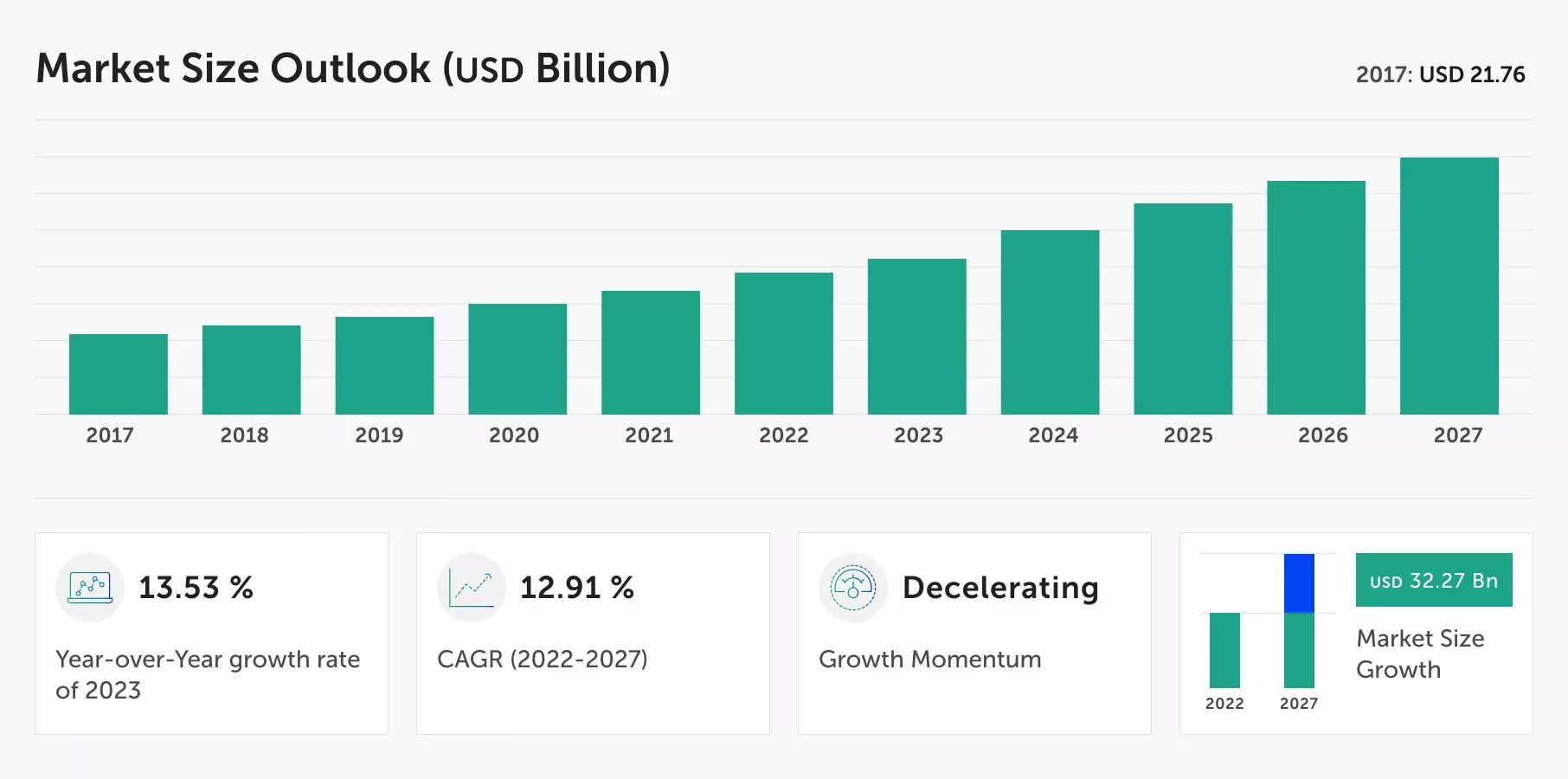
Task: Click the blue growth segment of mini 2027 bar
Action: 1299,583
